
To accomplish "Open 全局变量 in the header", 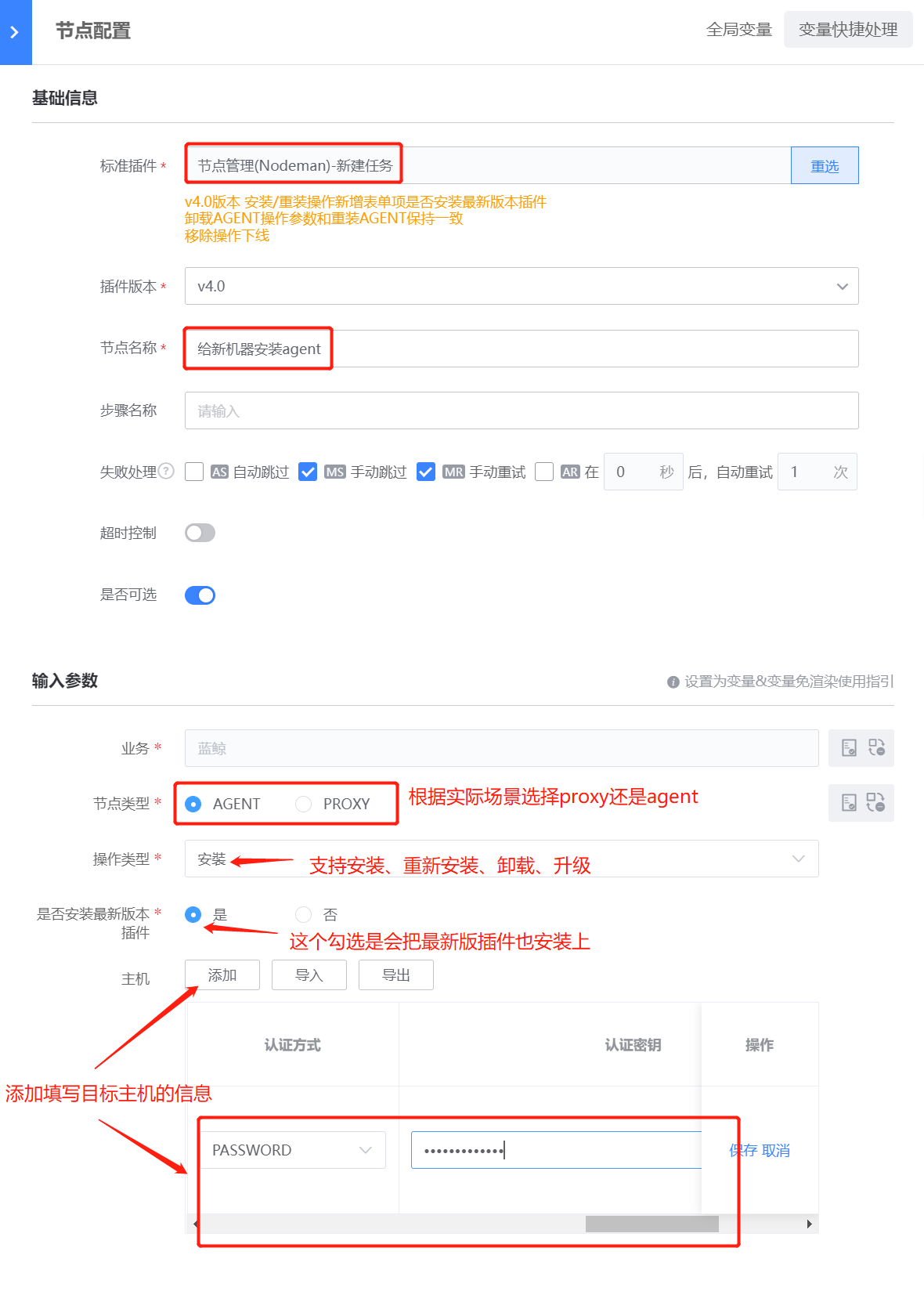I will click(x=739, y=30).
